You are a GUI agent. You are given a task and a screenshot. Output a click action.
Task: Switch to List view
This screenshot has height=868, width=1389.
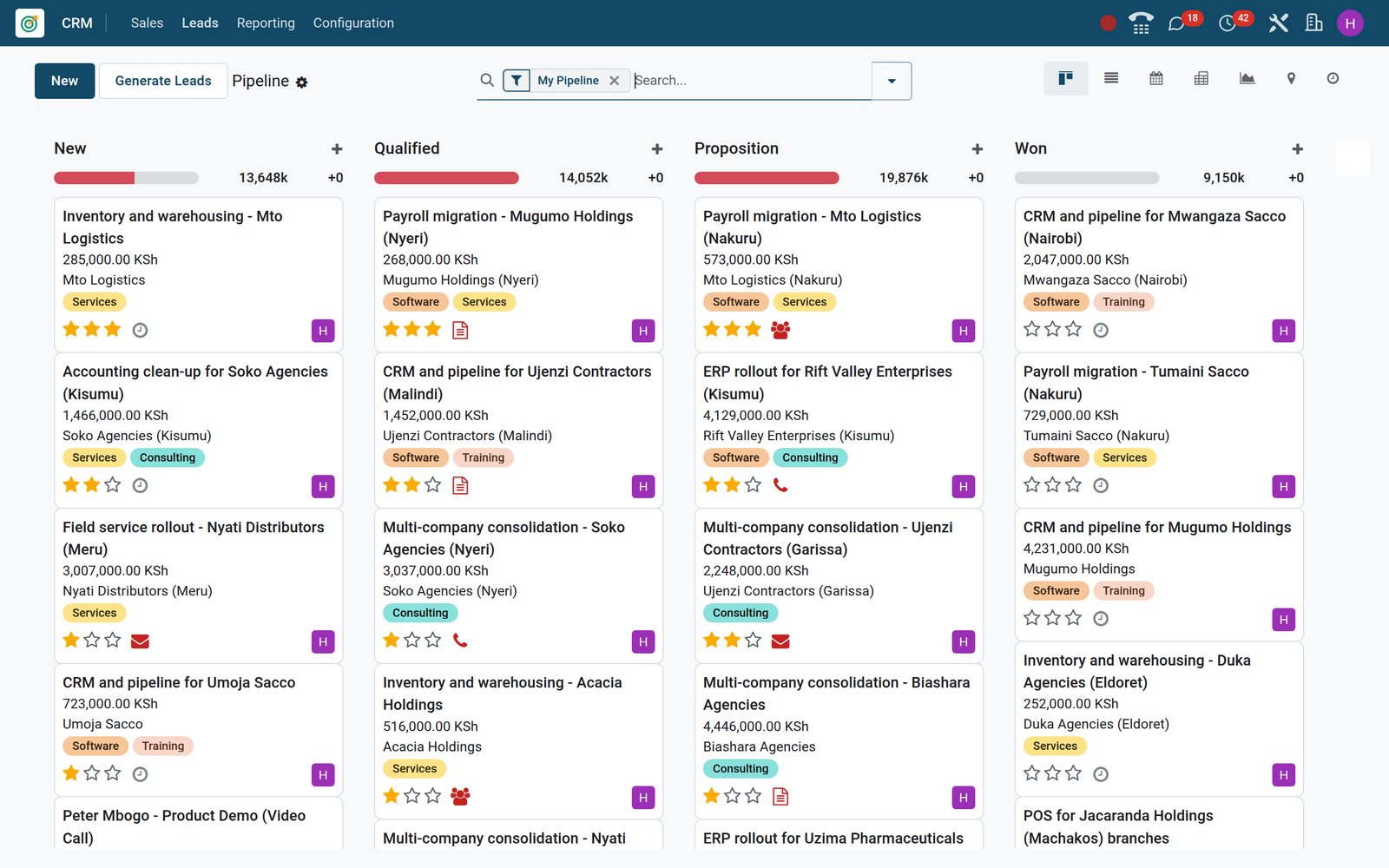click(1111, 79)
